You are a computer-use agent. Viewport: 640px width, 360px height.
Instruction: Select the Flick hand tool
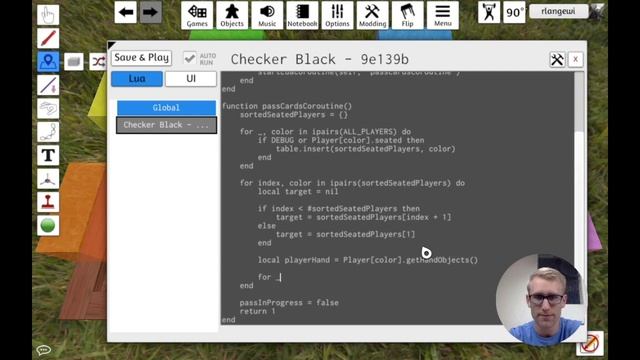coord(48,109)
